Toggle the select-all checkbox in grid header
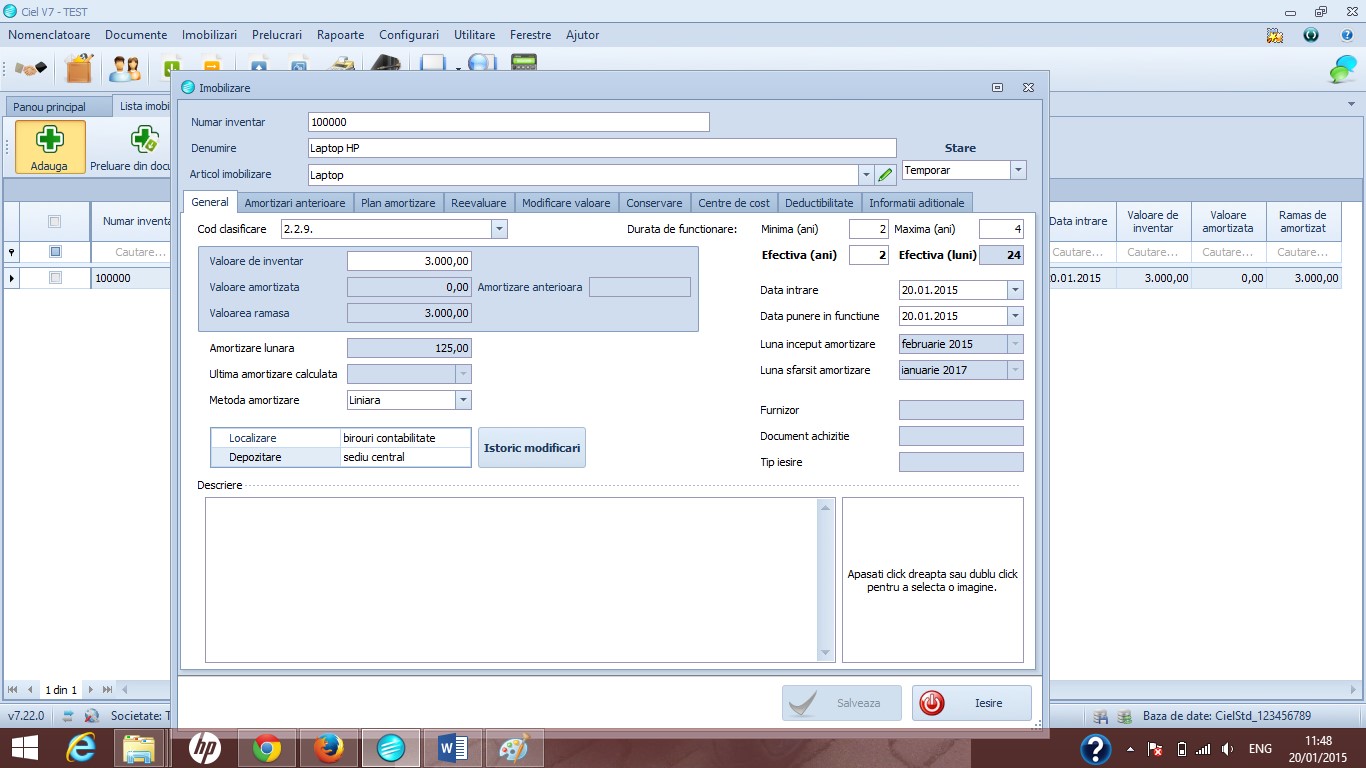Screen dimensions: 1366x768 click(55, 222)
